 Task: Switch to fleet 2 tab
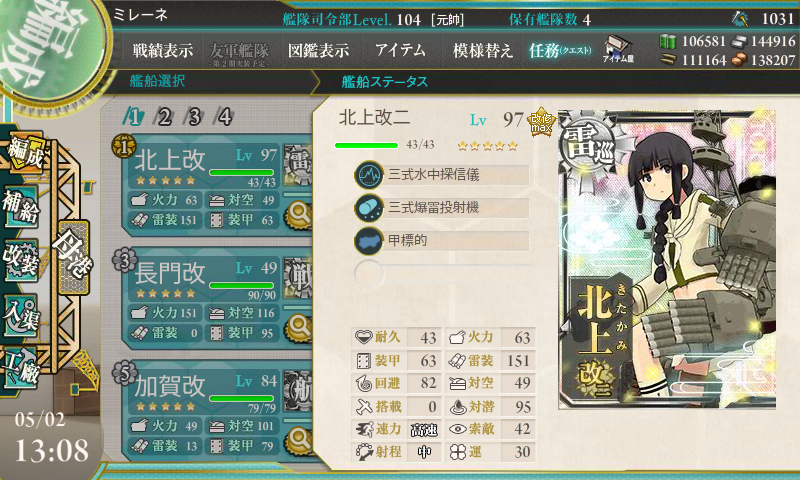(164, 117)
